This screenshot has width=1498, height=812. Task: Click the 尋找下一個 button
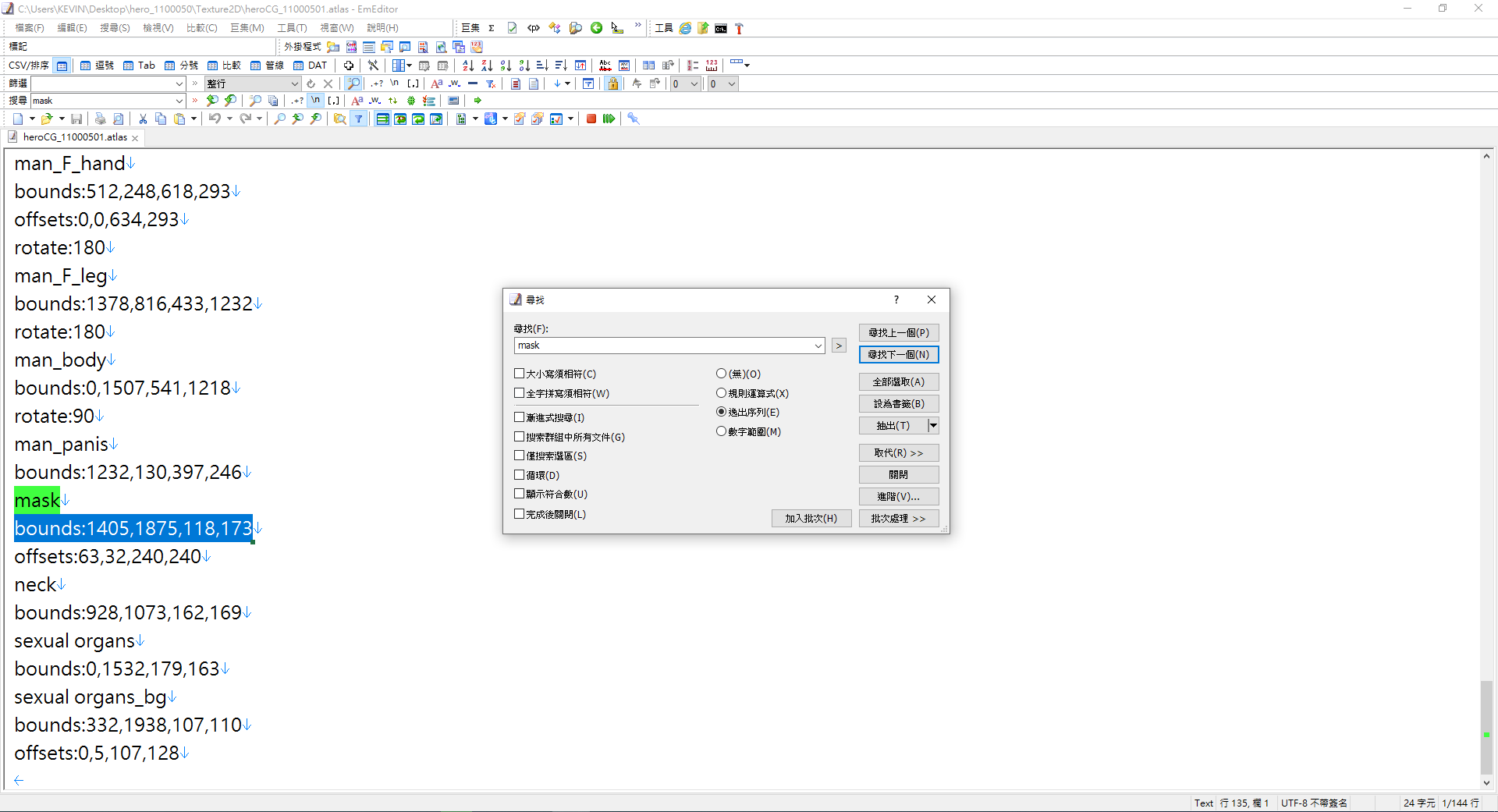[x=899, y=354]
